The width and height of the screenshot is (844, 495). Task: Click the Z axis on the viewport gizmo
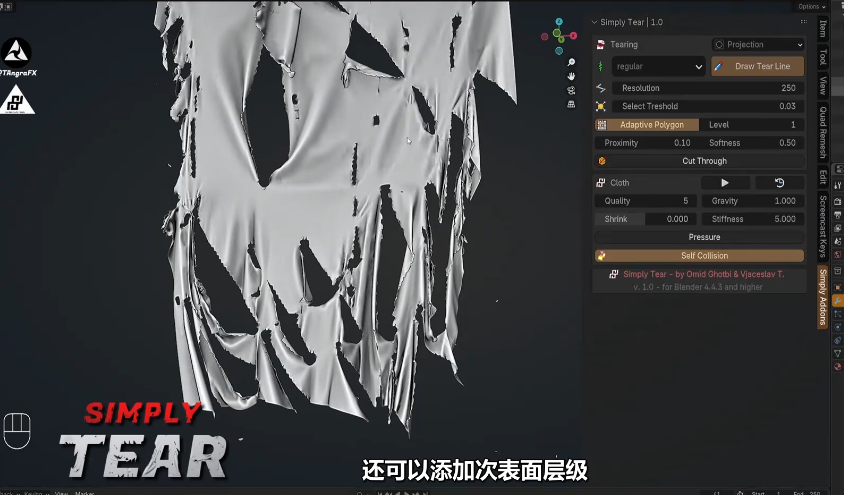559,22
